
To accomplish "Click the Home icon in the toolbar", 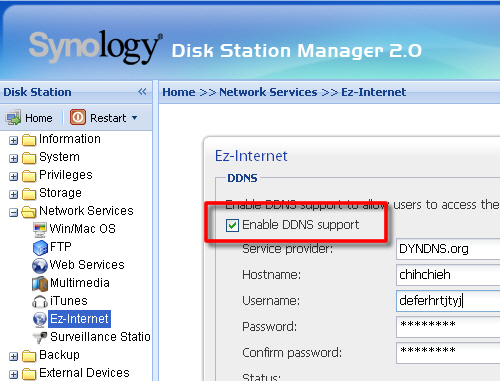I will click(14, 118).
